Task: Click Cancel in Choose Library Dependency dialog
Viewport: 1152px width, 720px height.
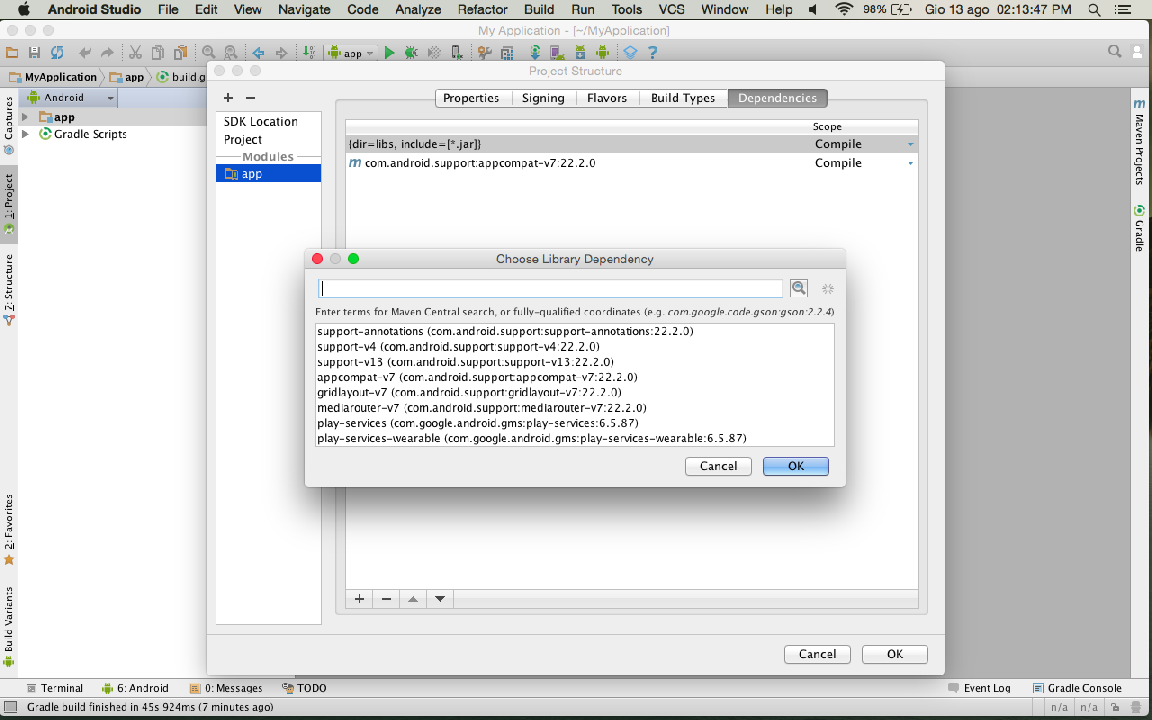Action: pos(718,466)
